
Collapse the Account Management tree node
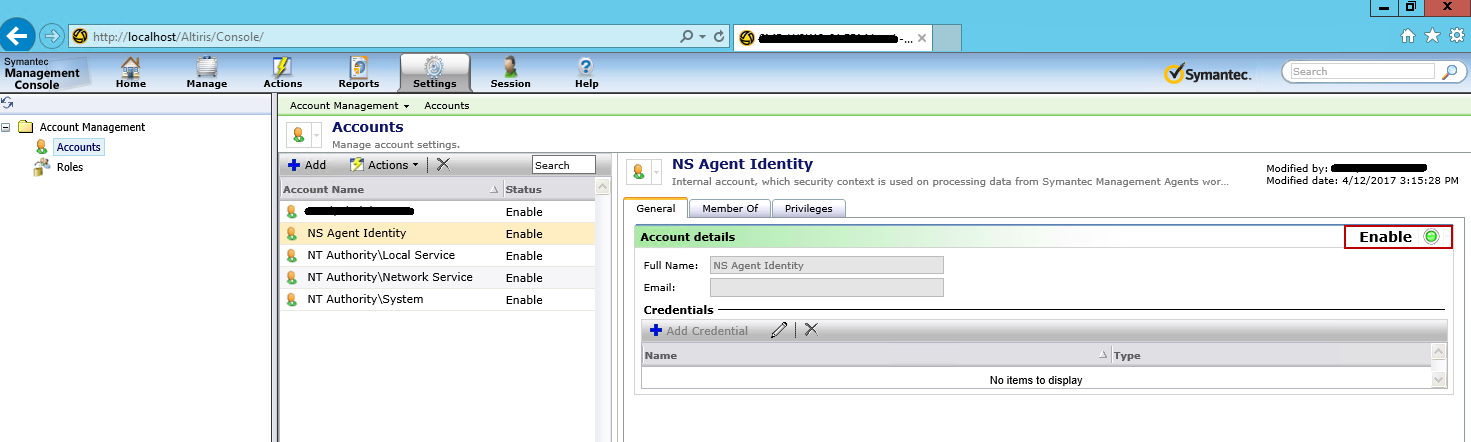tap(7, 127)
